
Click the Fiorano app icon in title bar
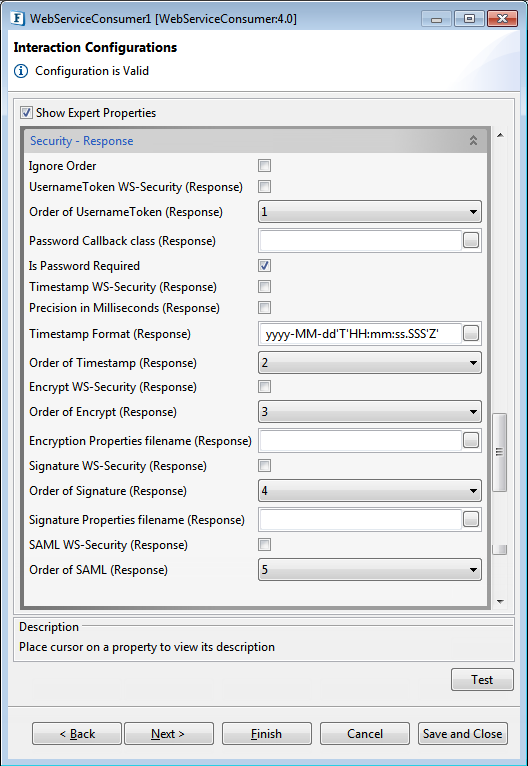click(x=18, y=19)
